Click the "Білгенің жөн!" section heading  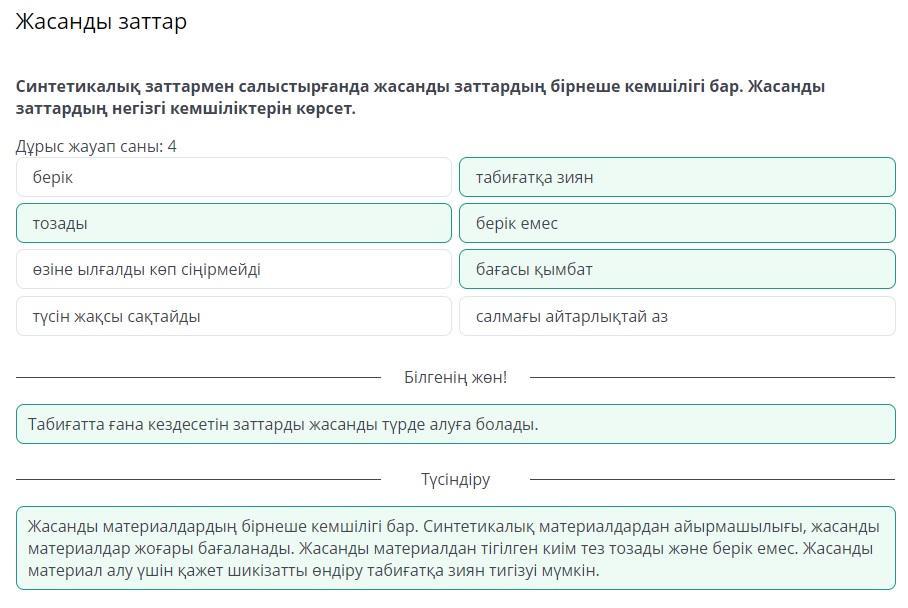(455, 377)
